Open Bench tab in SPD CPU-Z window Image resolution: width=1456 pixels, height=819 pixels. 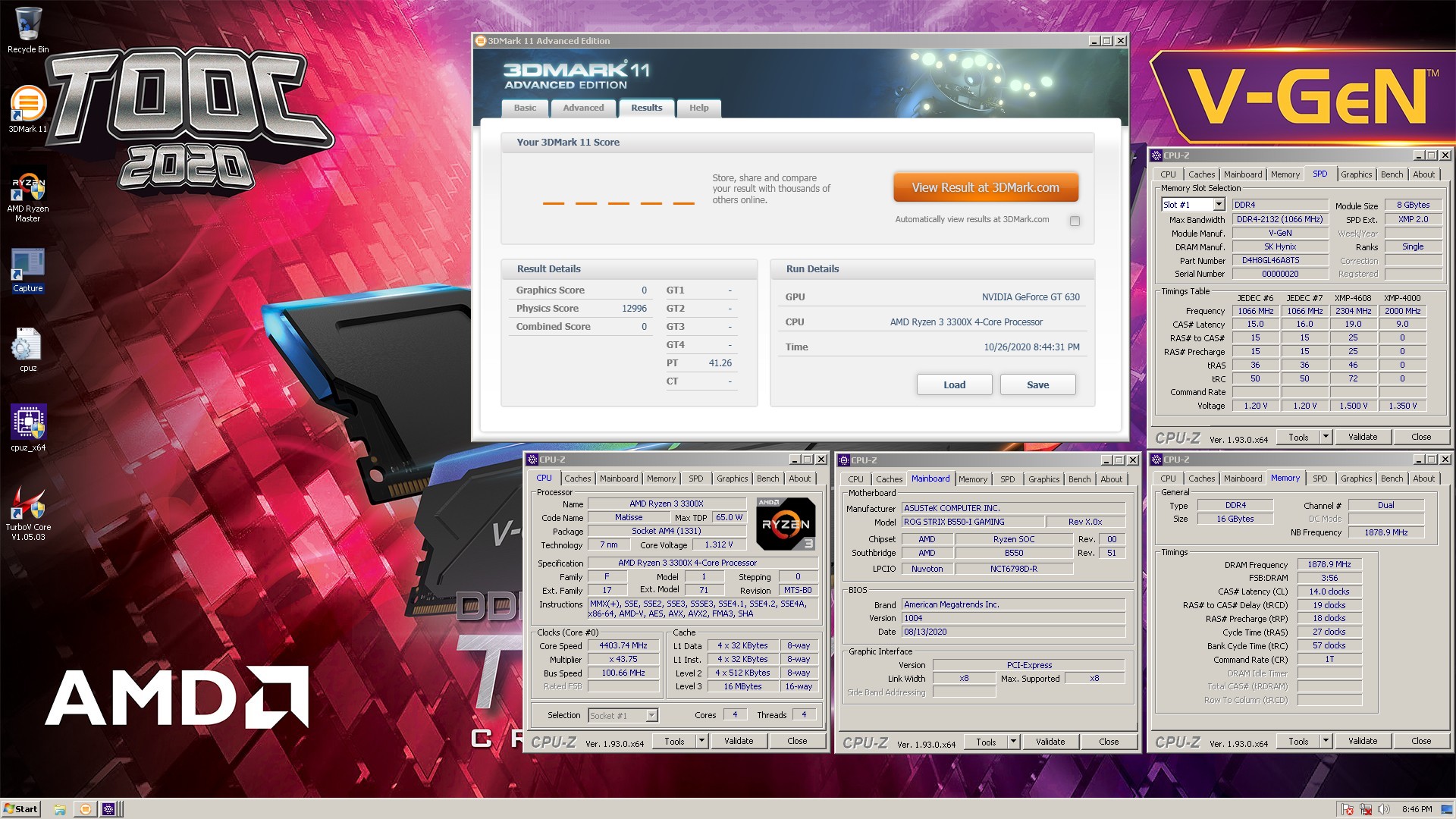click(1392, 174)
